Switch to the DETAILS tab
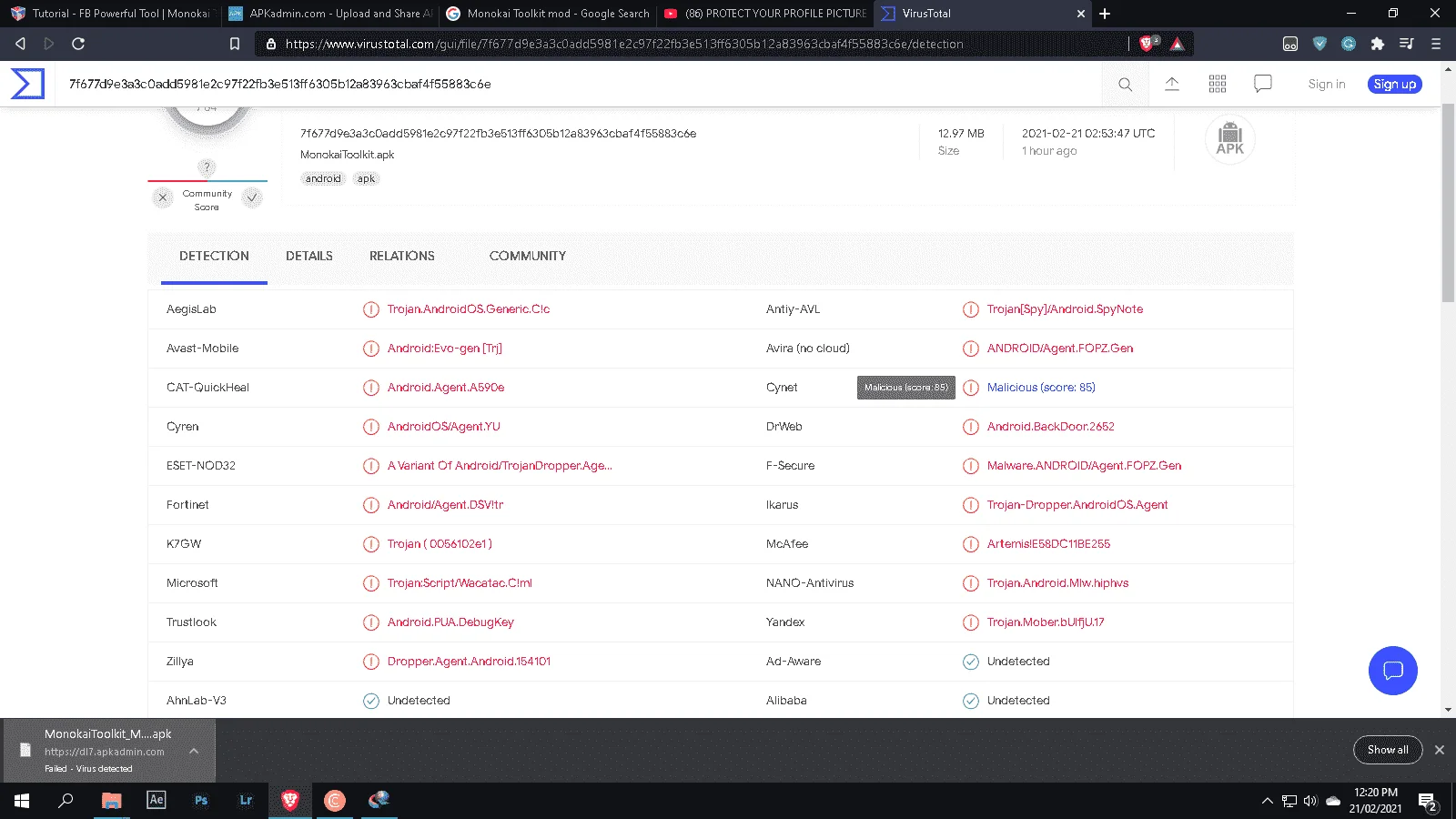 pyautogui.click(x=309, y=257)
